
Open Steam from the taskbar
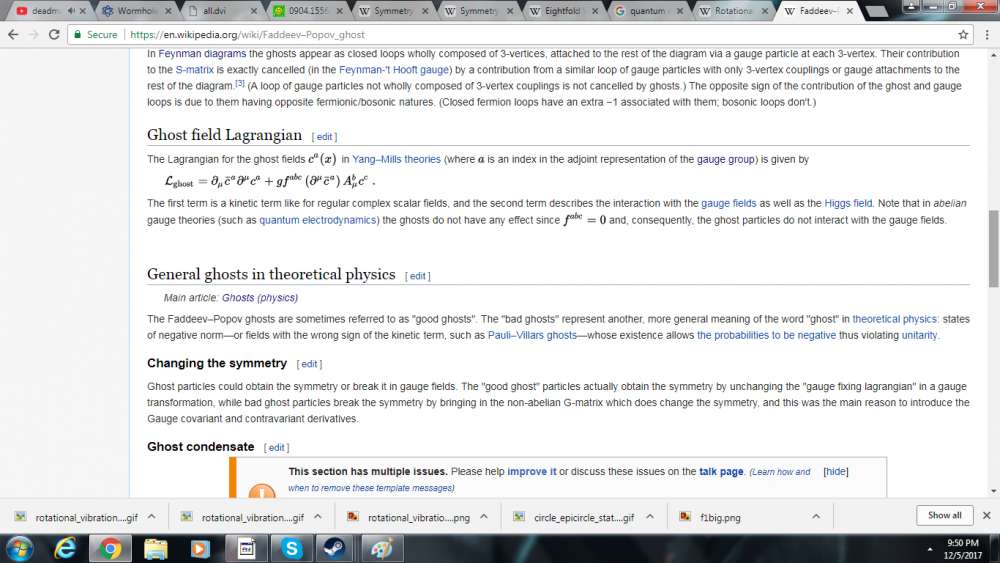(330, 548)
